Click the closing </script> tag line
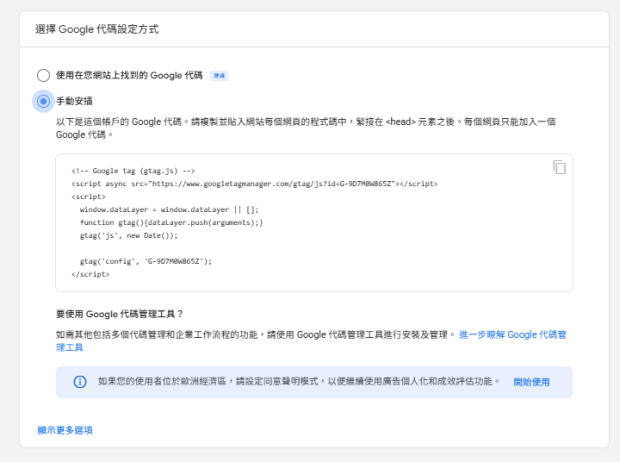 coord(90,274)
